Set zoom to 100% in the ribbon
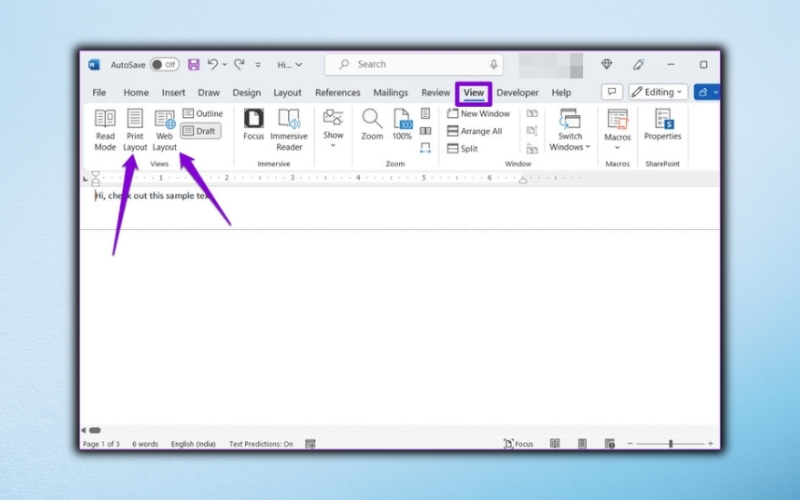This screenshot has width=800, height=500. click(x=402, y=125)
